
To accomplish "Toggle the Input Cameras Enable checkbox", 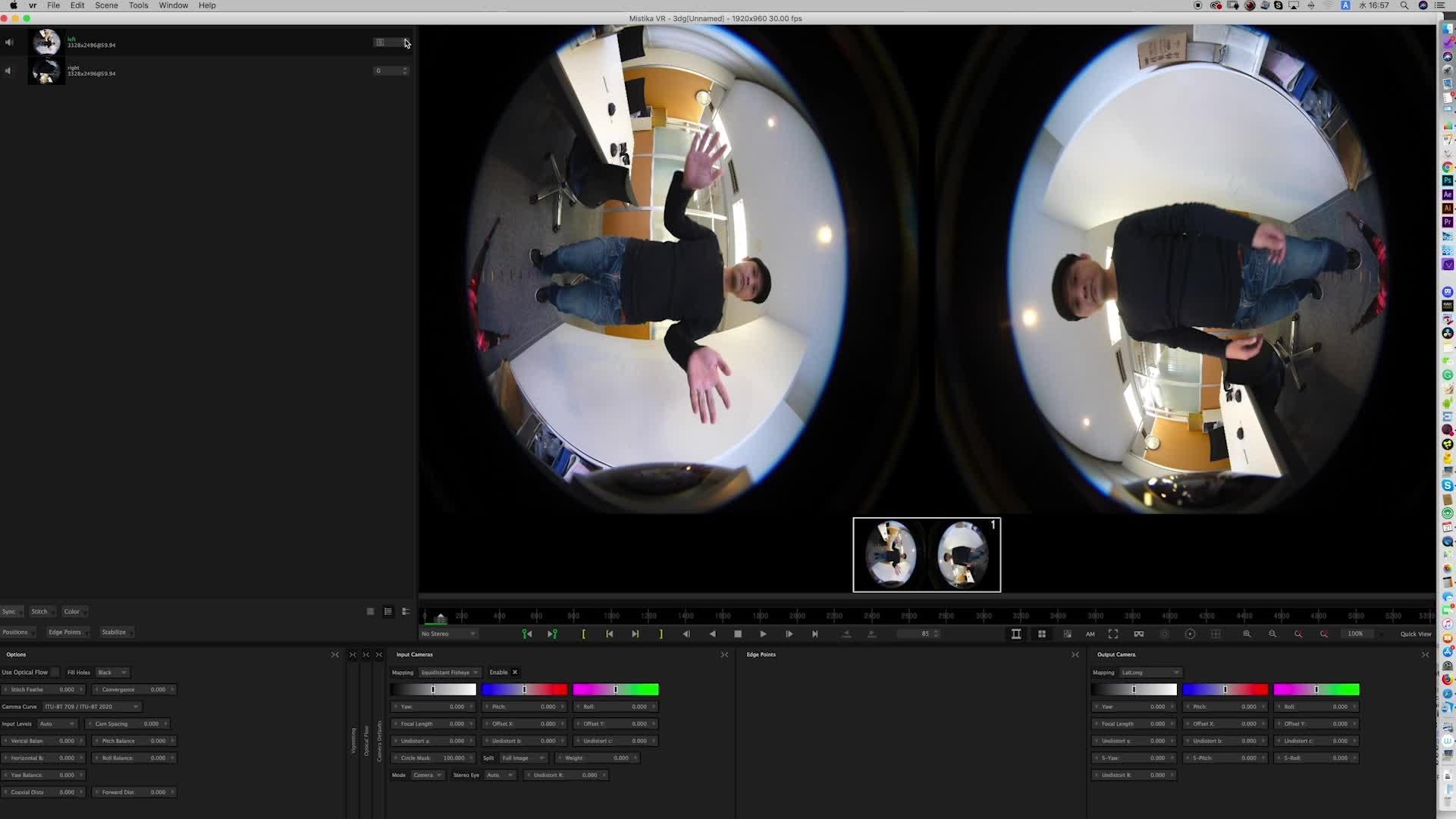I will tap(515, 673).
